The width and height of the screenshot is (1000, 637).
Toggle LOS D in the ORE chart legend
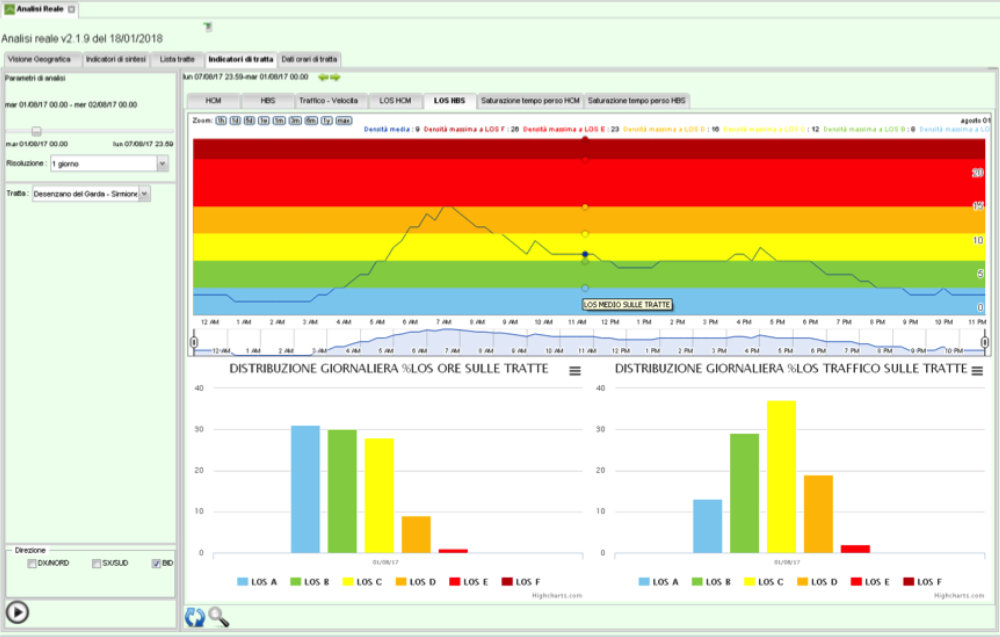click(x=416, y=582)
